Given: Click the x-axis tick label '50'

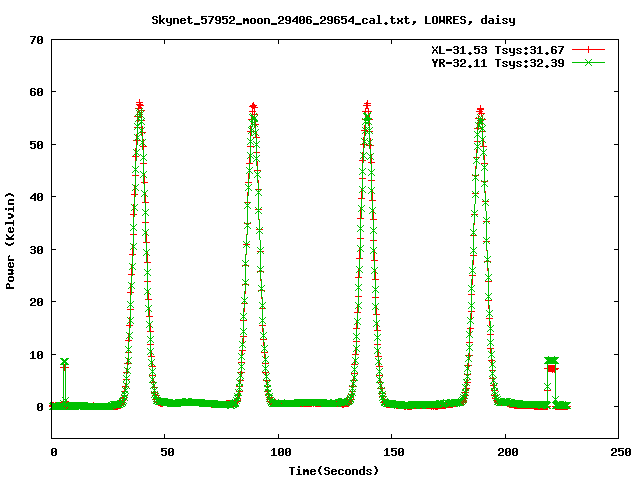Looking at the screenshot, I should (167, 452).
